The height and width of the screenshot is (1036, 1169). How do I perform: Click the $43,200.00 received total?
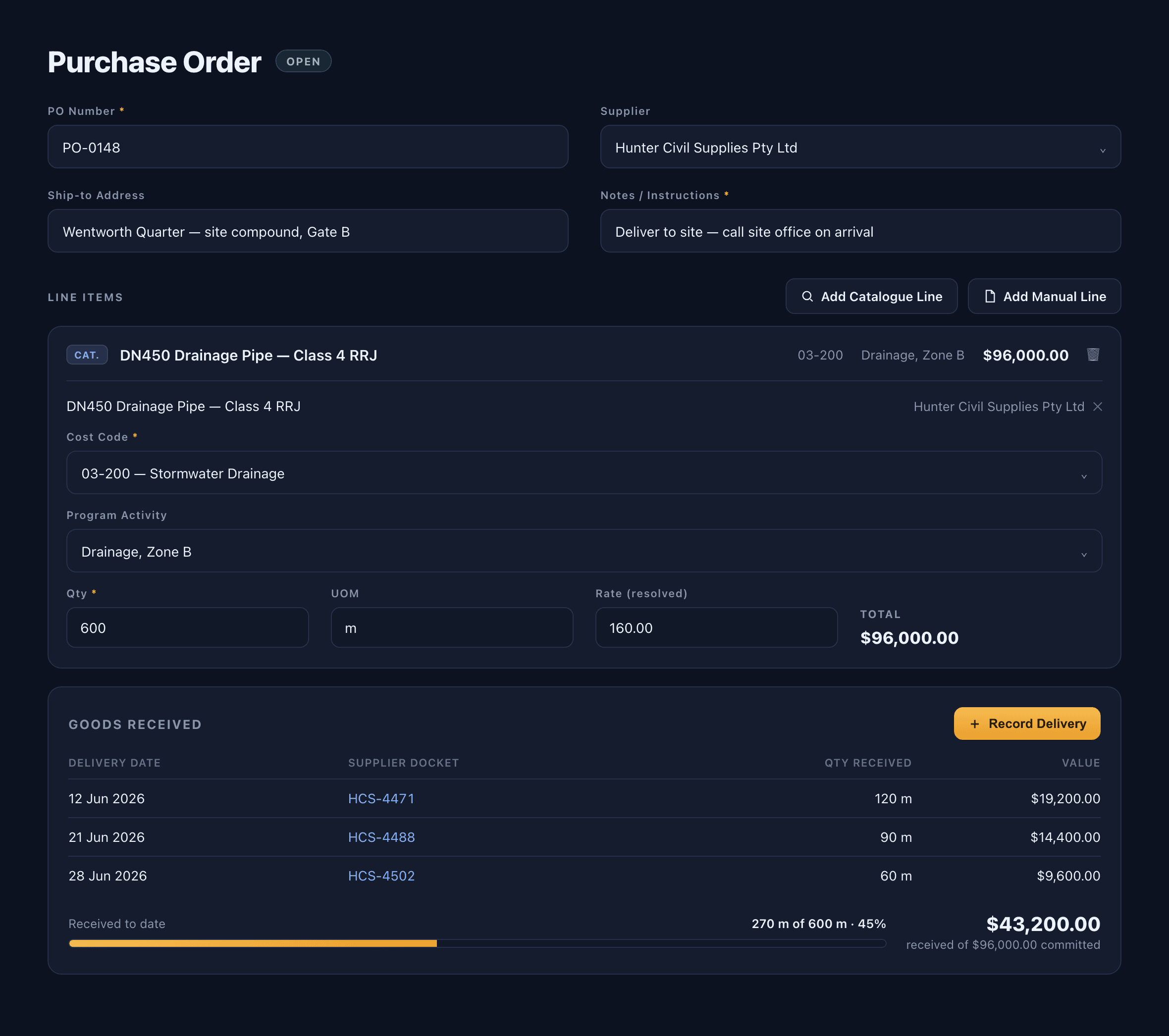[x=1043, y=924]
